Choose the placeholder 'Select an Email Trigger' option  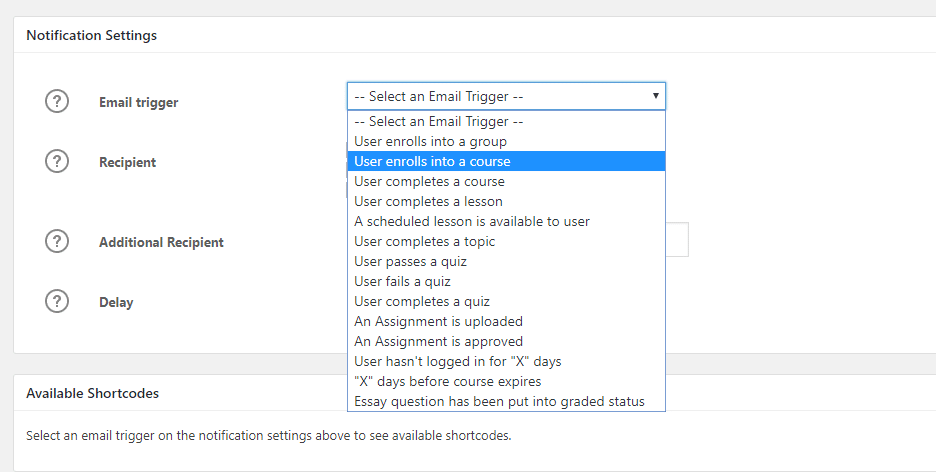pyautogui.click(x=439, y=122)
